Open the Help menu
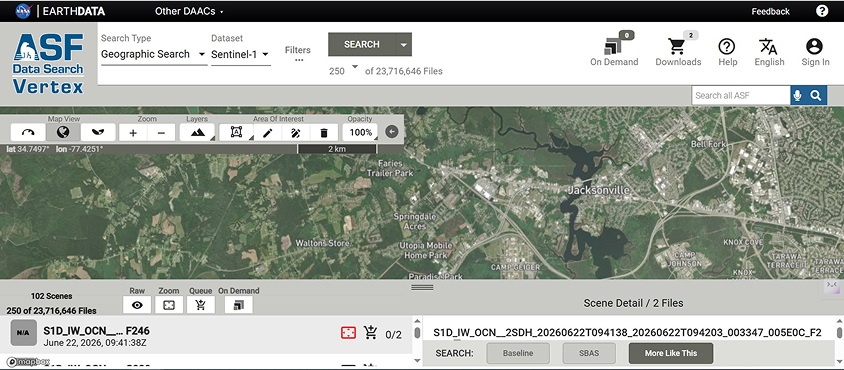This screenshot has width=844, height=370. (x=727, y=52)
